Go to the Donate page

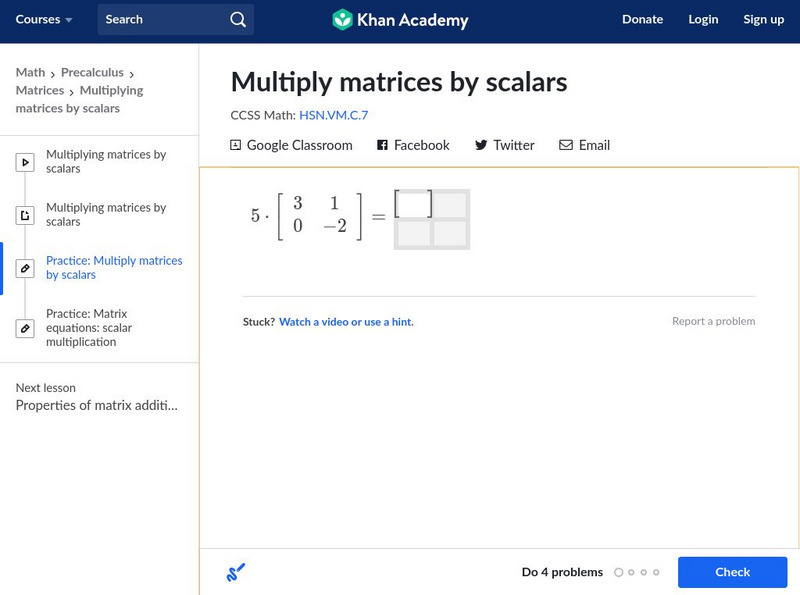tap(642, 20)
